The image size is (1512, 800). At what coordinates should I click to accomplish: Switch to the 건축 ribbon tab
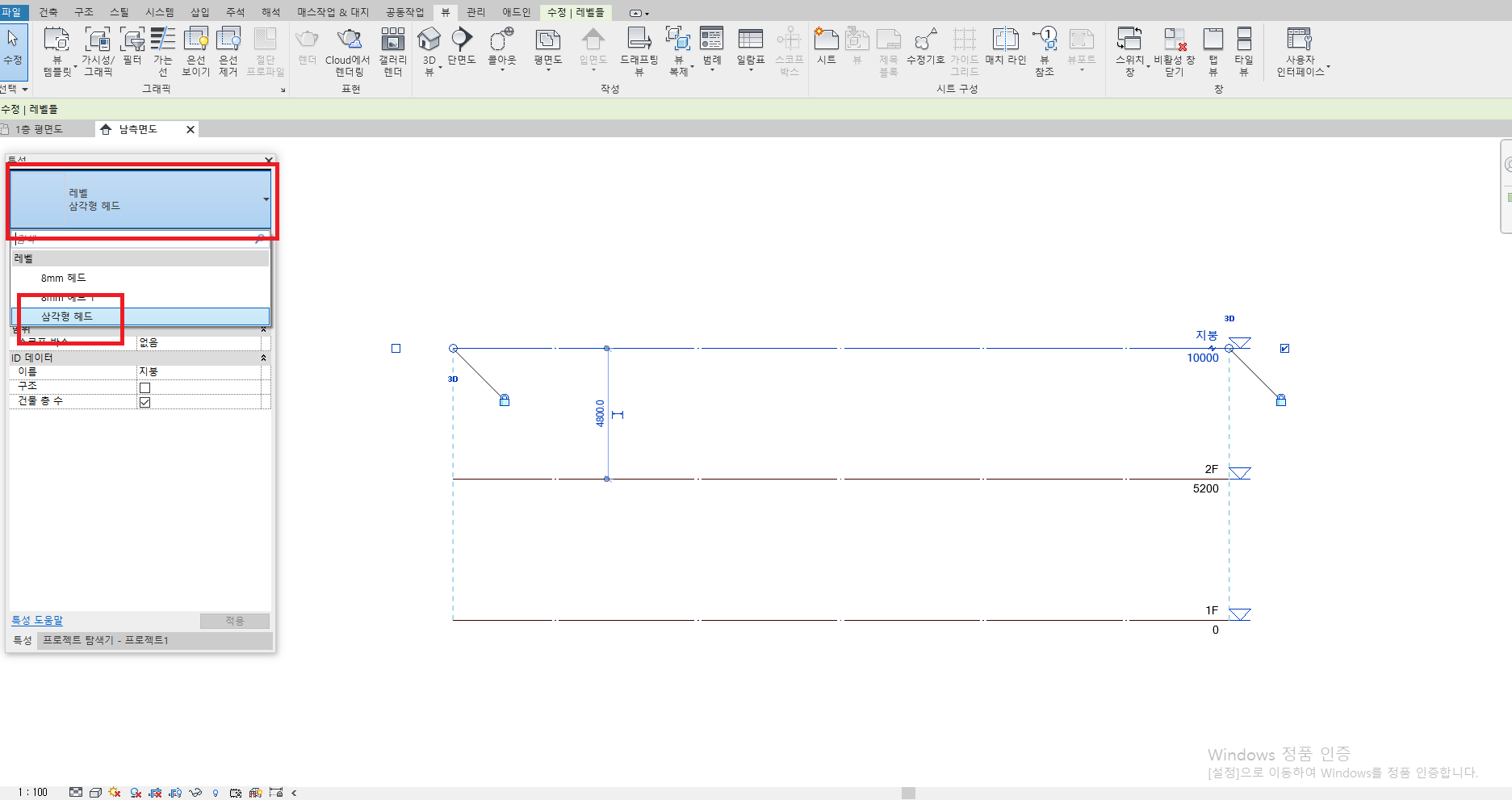coord(48,12)
